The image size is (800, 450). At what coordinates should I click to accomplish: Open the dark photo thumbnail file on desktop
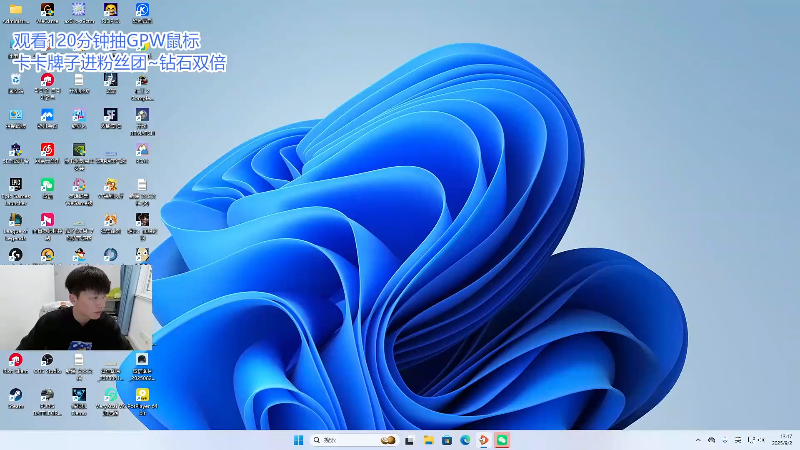coord(142,360)
